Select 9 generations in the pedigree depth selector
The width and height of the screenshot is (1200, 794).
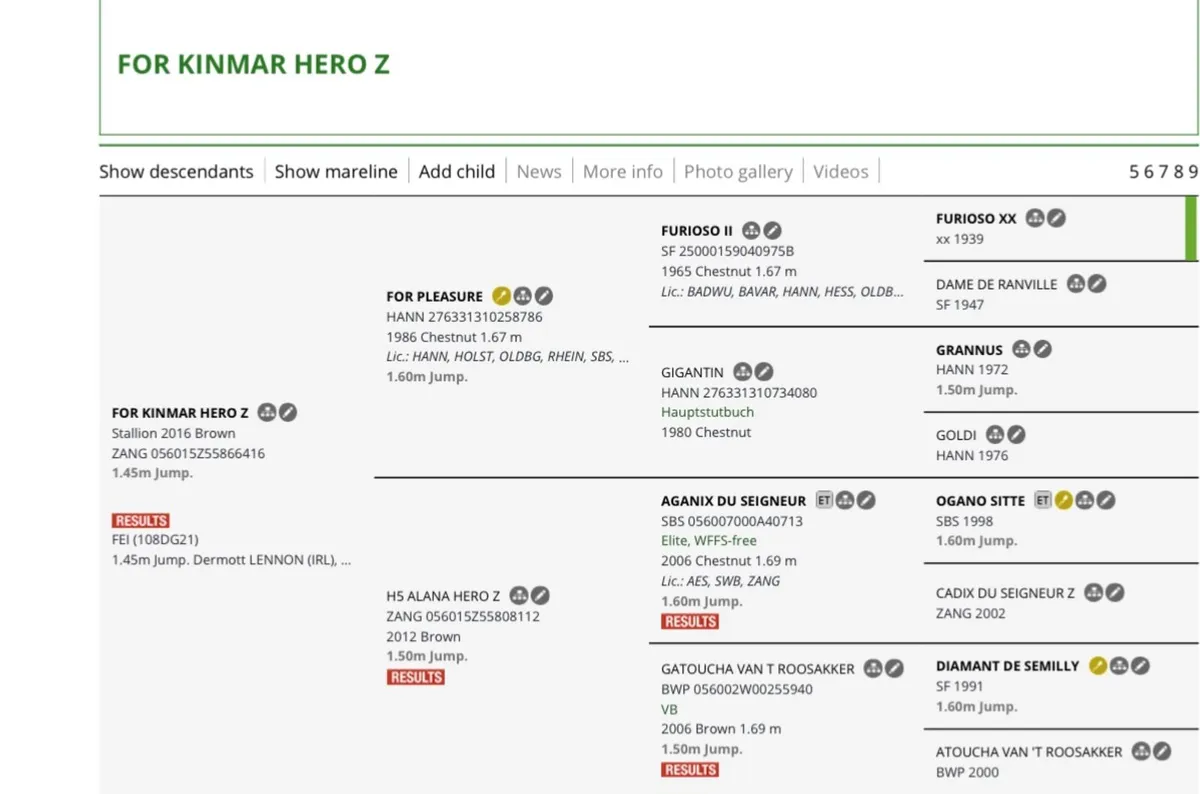(x=1193, y=171)
